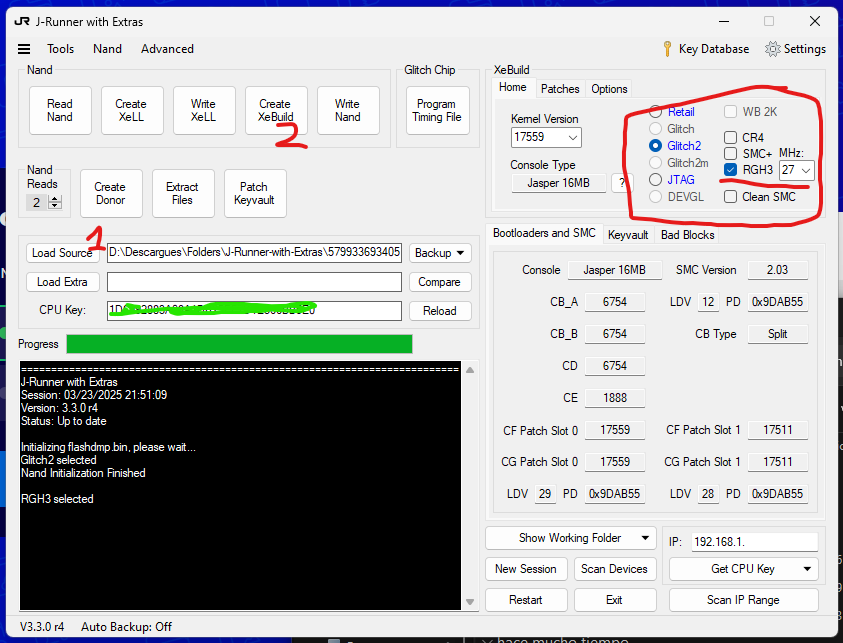The width and height of the screenshot is (843, 643).
Task: Click the Patch Keyvault button
Action: click(x=255, y=194)
